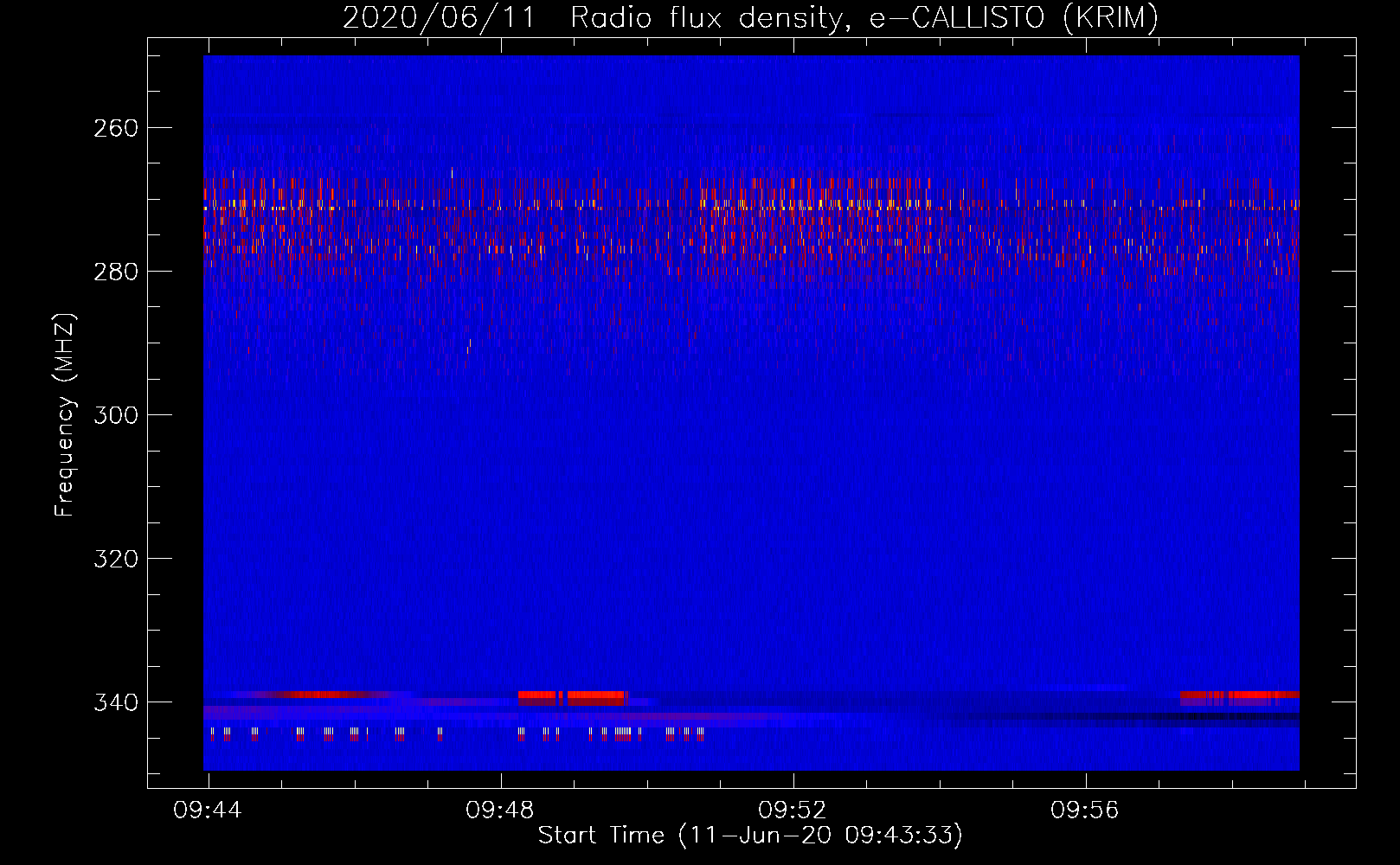This screenshot has width=1400, height=865.
Task: Click the 300 frequency tick label
Action: pyautogui.click(x=116, y=415)
